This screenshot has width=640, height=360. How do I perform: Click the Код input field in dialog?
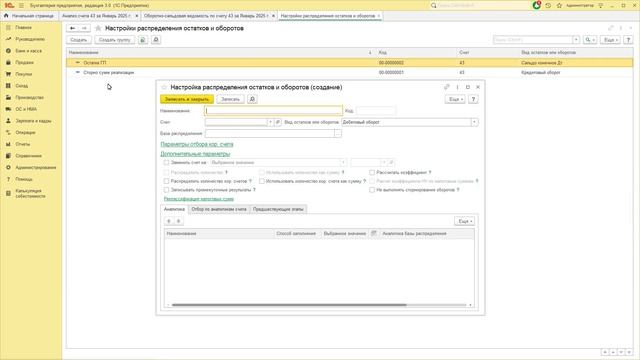click(x=376, y=111)
